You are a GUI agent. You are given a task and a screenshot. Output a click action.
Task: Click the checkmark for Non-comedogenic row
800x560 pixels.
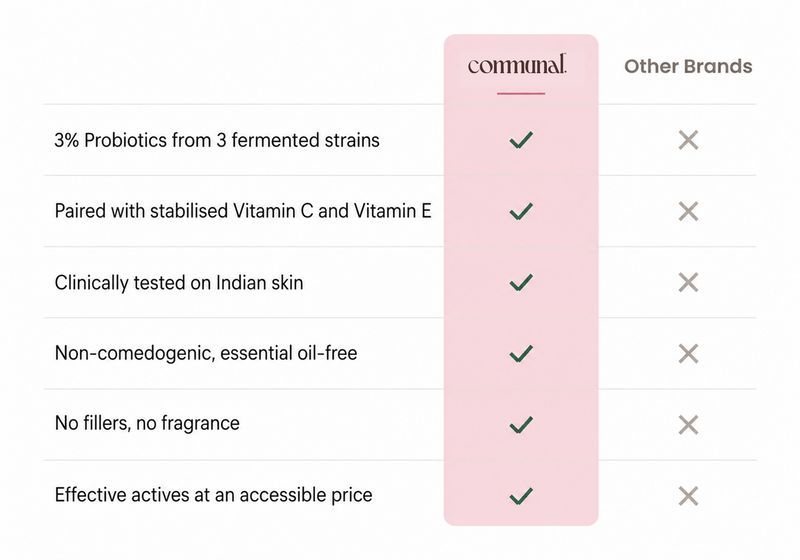click(x=521, y=353)
